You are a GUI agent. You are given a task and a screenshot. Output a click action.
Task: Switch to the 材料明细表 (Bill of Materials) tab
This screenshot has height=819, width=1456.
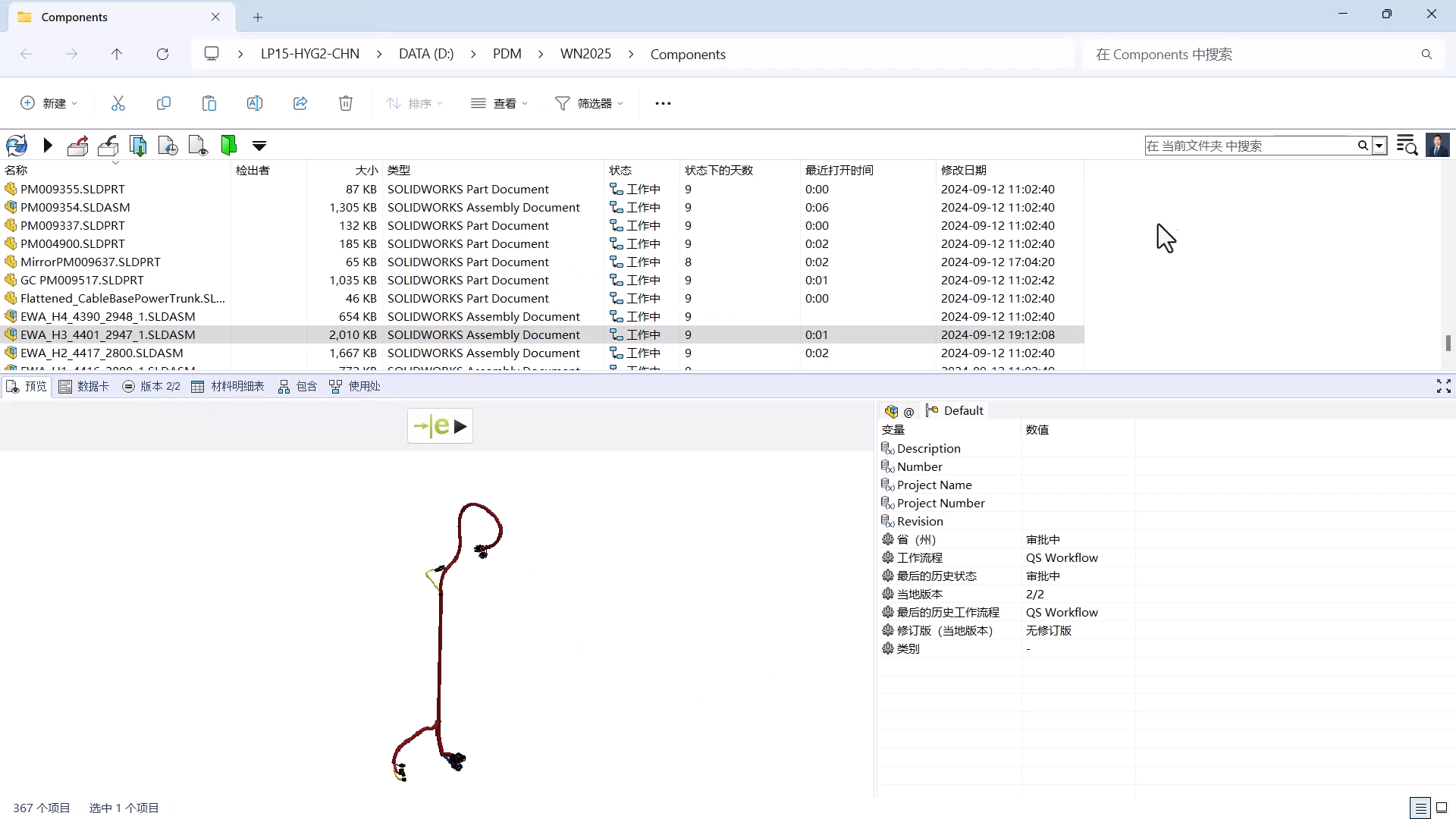(x=227, y=387)
